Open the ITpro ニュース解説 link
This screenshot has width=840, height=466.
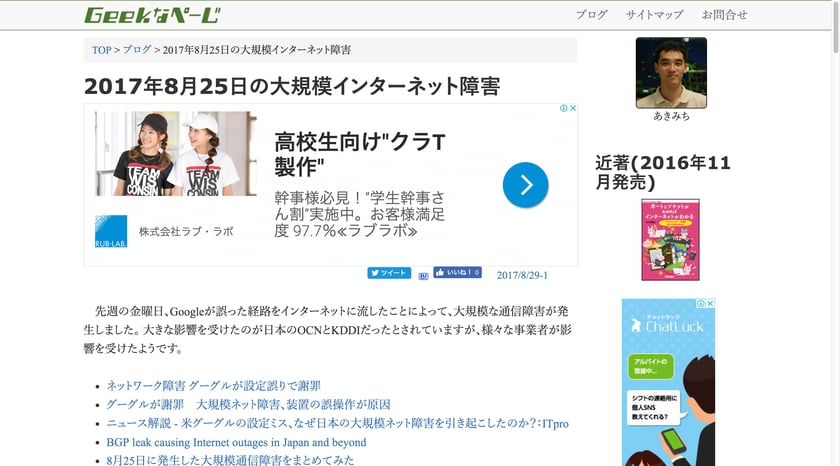(338, 423)
